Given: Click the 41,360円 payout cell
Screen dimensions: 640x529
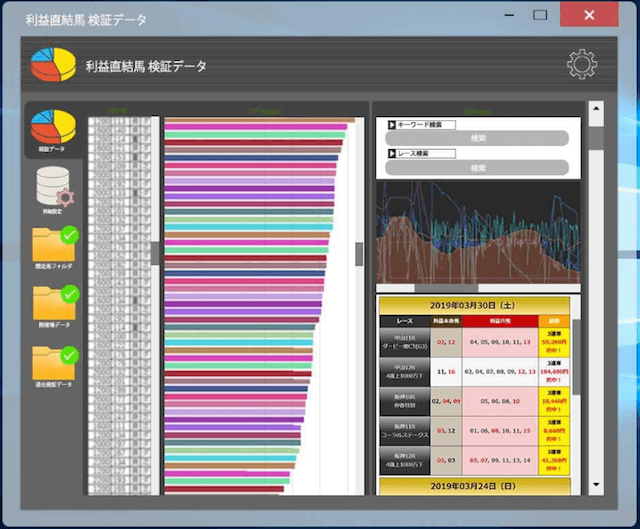Looking at the screenshot, I should 554,460.
